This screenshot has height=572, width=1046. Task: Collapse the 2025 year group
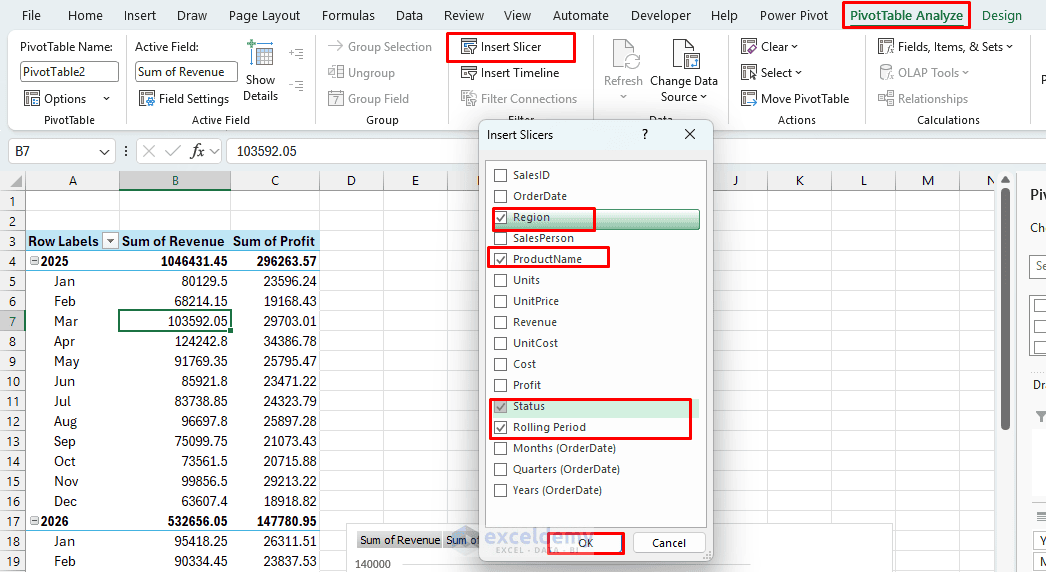click(34, 261)
